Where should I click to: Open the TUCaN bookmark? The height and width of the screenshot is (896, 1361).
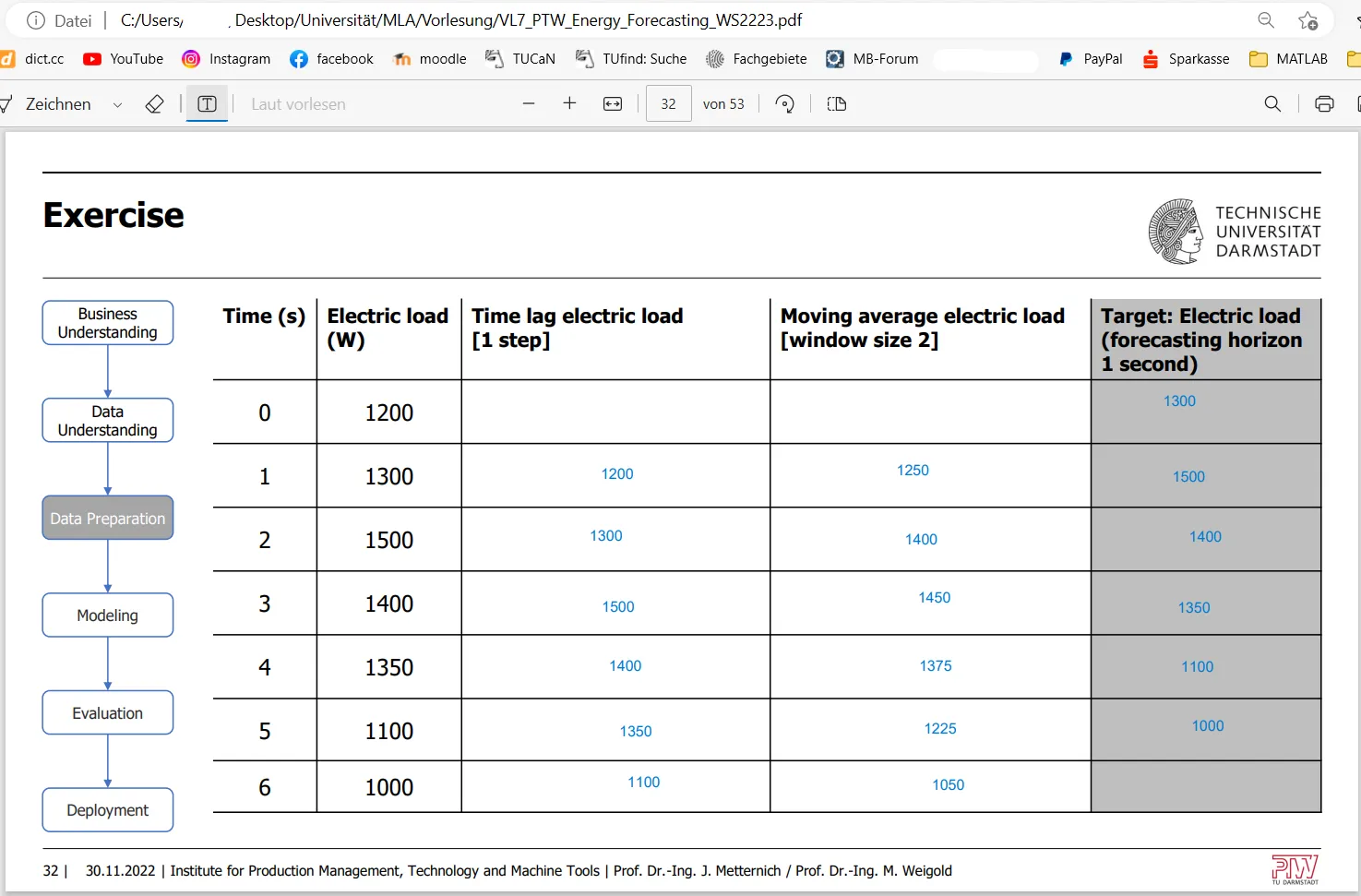(520, 59)
